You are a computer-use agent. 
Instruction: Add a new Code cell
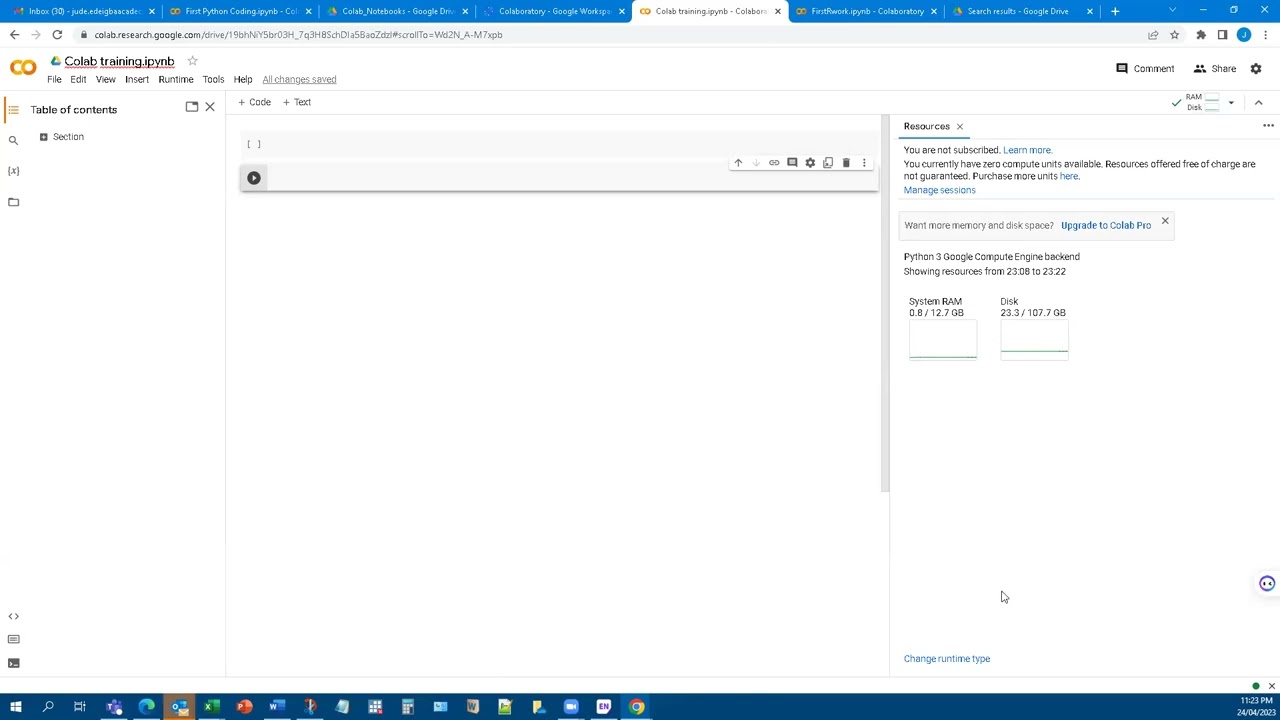click(x=255, y=102)
